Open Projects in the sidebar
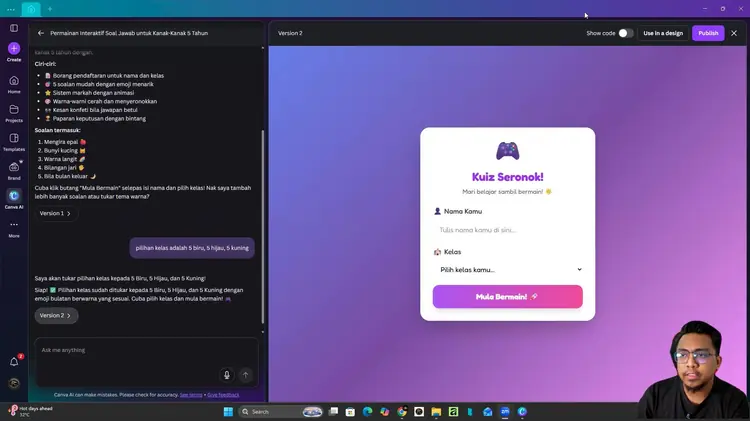This screenshot has width=750, height=421. (x=14, y=110)
